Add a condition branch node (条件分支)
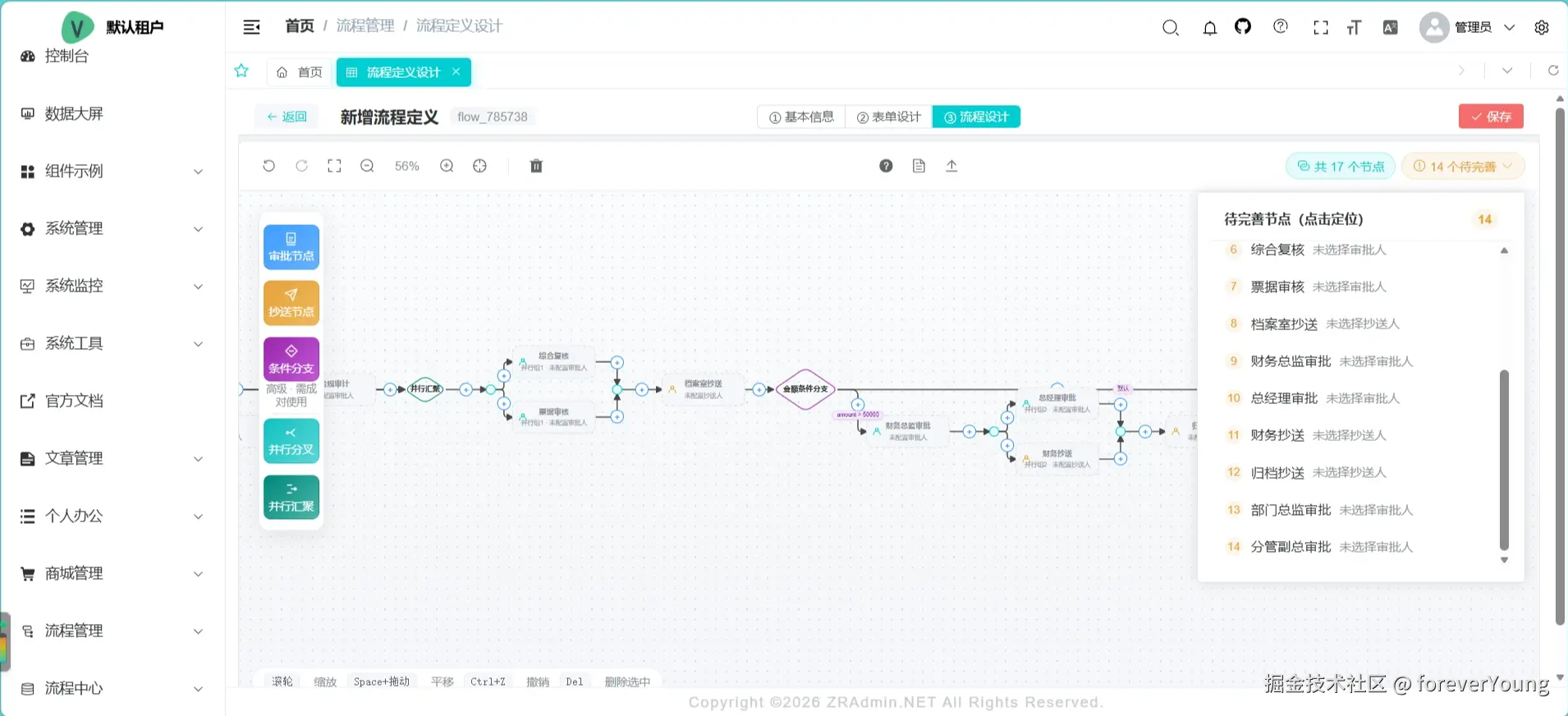 tap(291, 359)
